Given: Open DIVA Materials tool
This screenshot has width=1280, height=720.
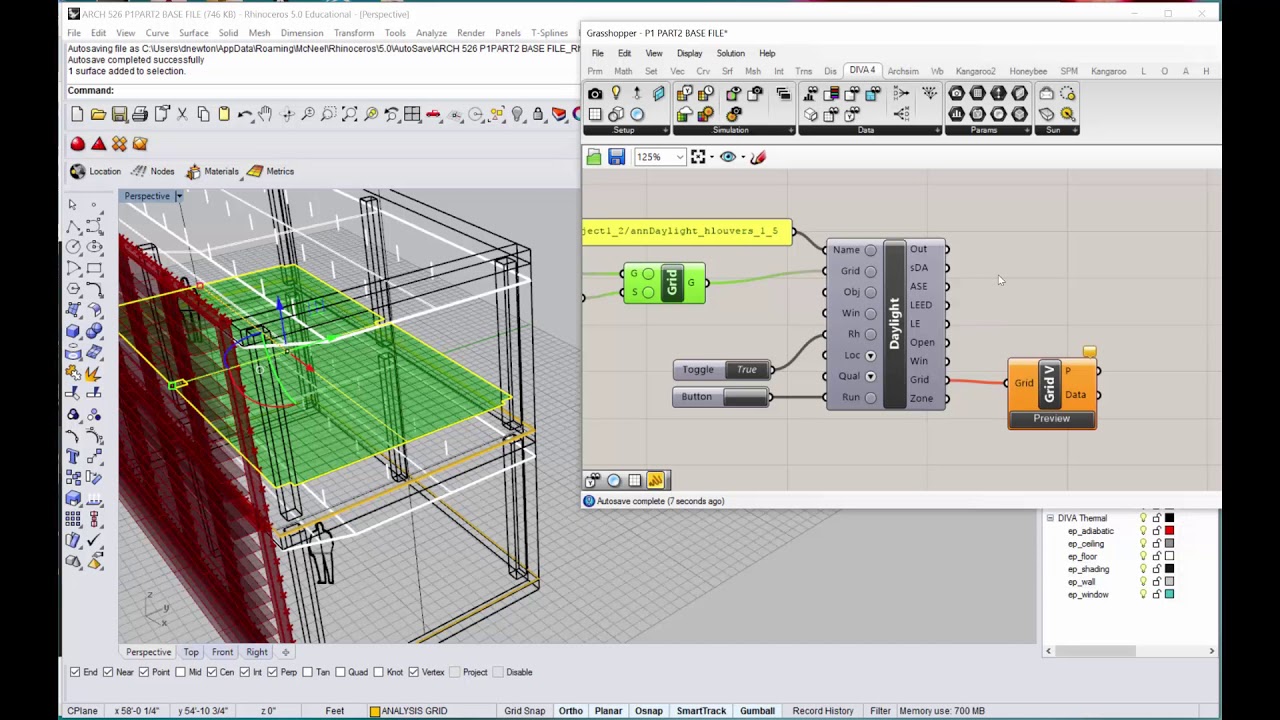Looking at the screenshot, I should [212, 171].
